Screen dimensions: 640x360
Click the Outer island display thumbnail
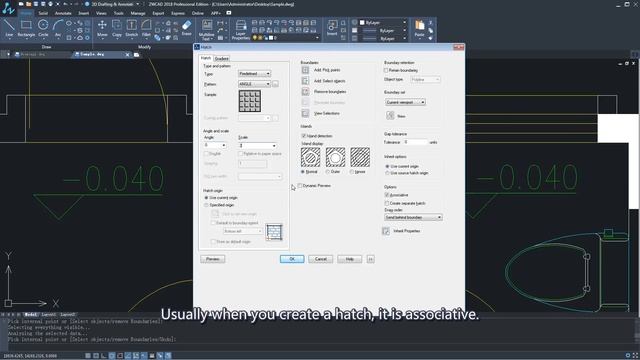click(336, 157)
